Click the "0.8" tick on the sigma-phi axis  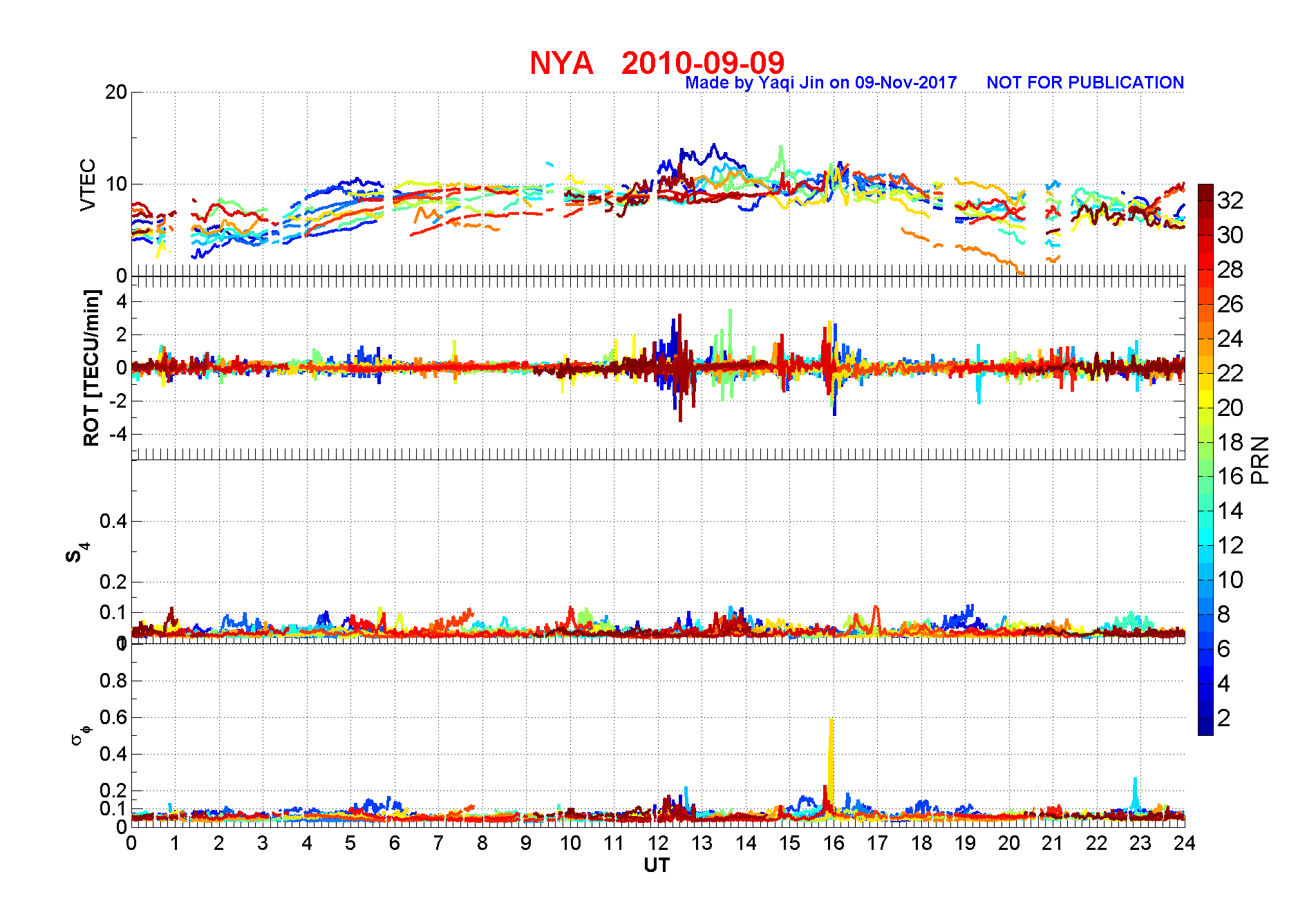(113, 681)
